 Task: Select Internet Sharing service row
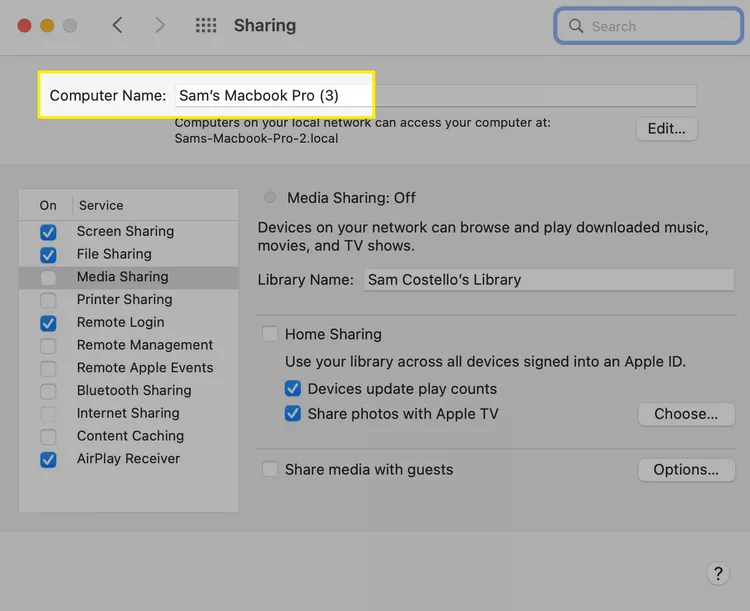(x=128, y=413)
